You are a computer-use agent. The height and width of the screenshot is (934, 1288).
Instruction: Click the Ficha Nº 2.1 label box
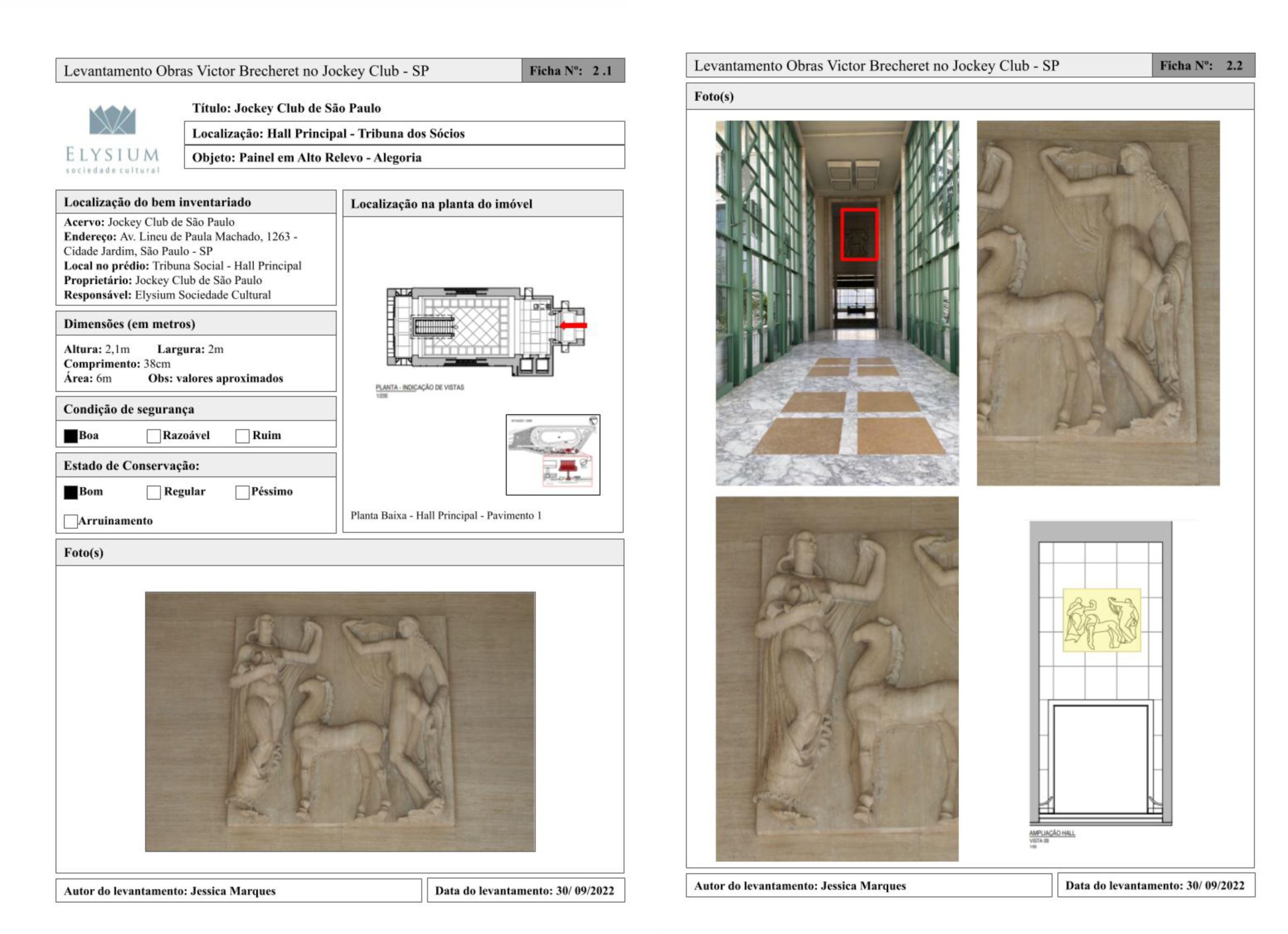(573, 70)
